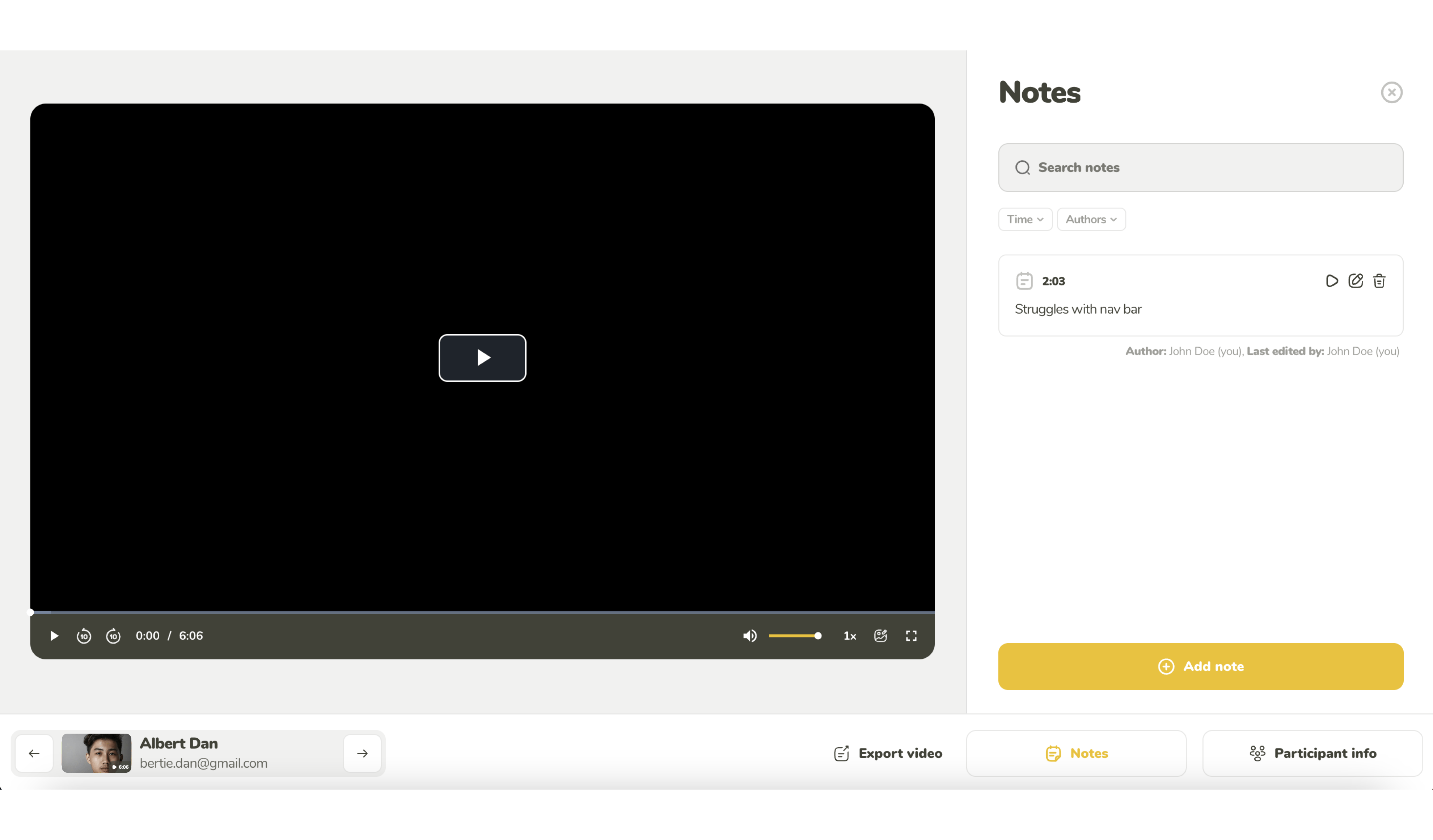The height and width of the screenshot is (840, 1433).
Task: Open the Participant info tab
Action: coord(1312,753)
